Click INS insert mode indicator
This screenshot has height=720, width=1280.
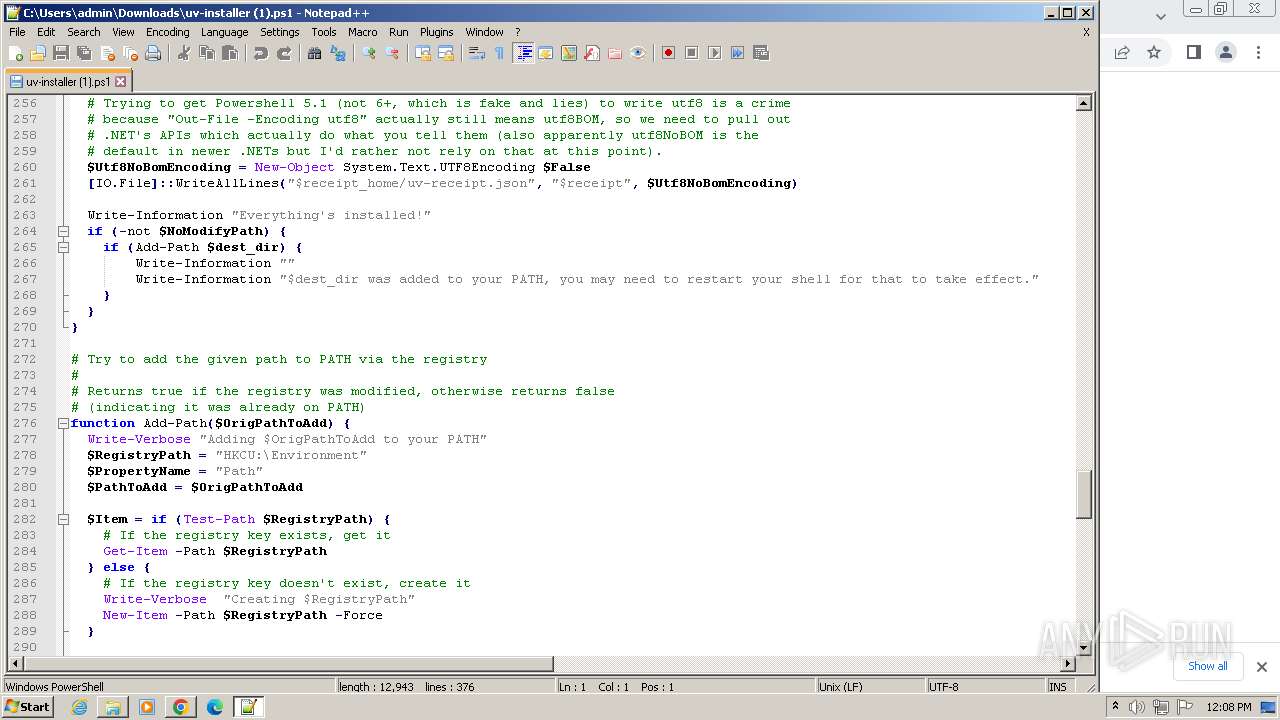click(1058, 687)
